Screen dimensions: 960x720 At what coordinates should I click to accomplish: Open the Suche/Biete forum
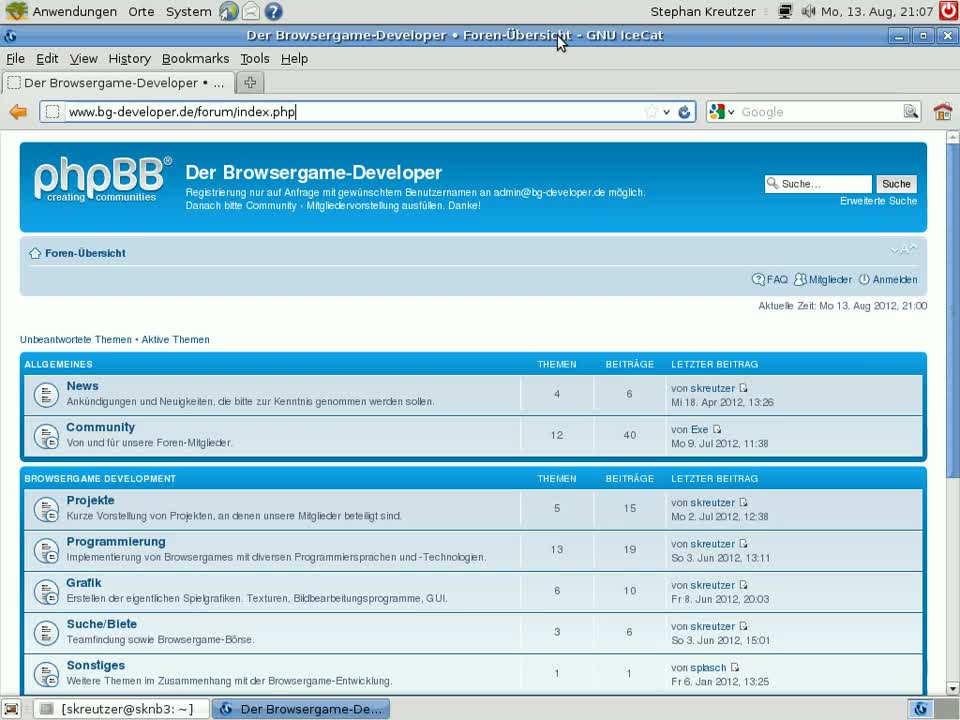coord(102,623)
